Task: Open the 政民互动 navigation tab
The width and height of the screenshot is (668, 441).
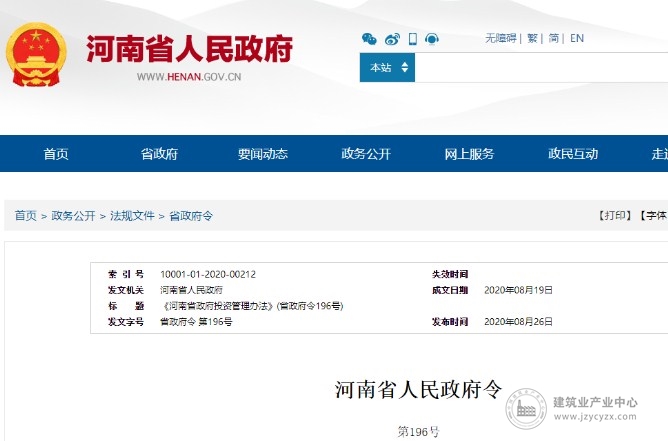Action: click(573, 154)
